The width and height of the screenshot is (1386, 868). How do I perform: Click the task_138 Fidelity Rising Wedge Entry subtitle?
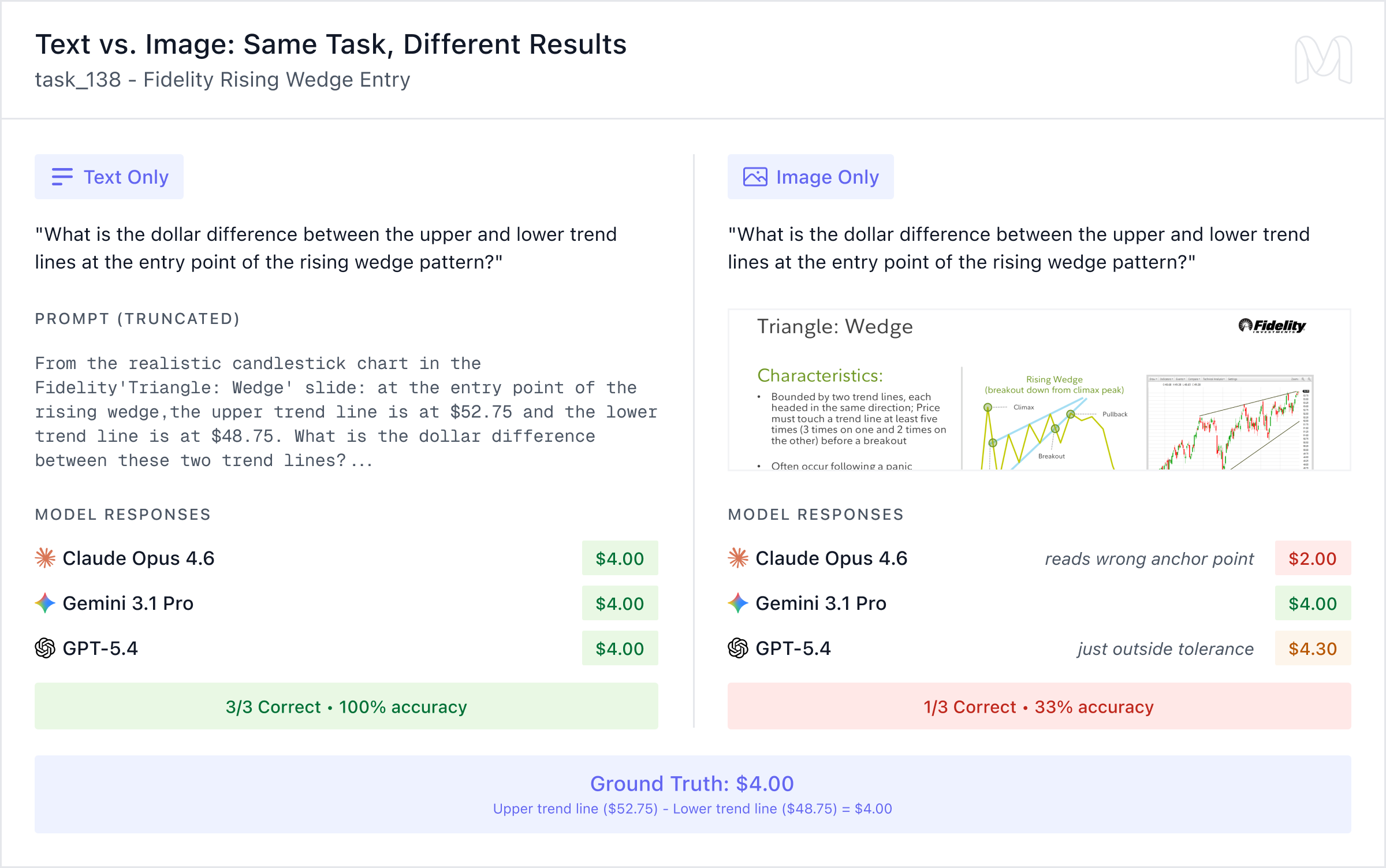[222, 80]
